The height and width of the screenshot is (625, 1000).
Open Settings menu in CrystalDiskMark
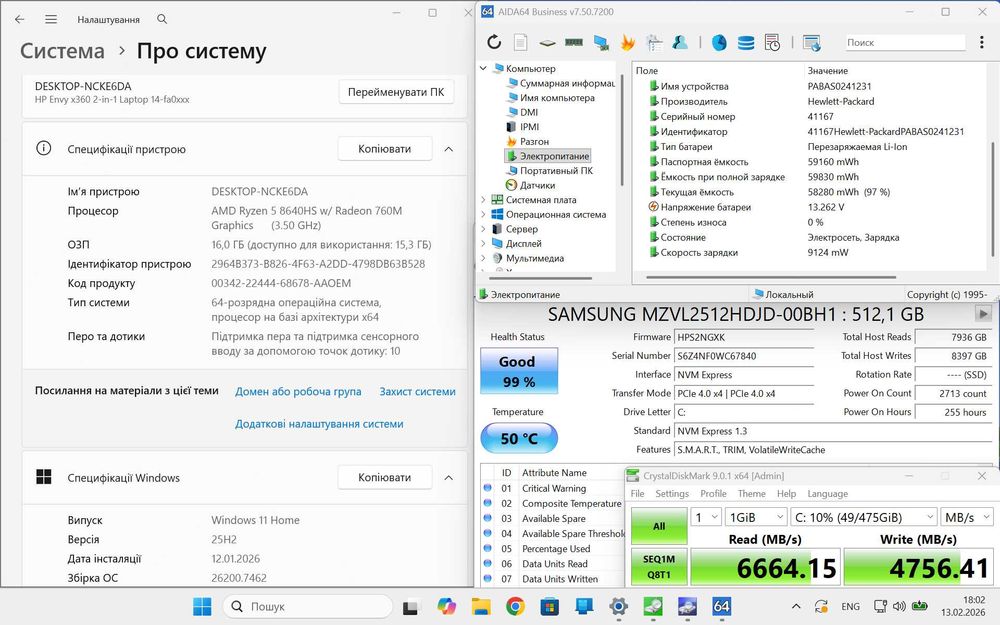(x=672, y=494)
